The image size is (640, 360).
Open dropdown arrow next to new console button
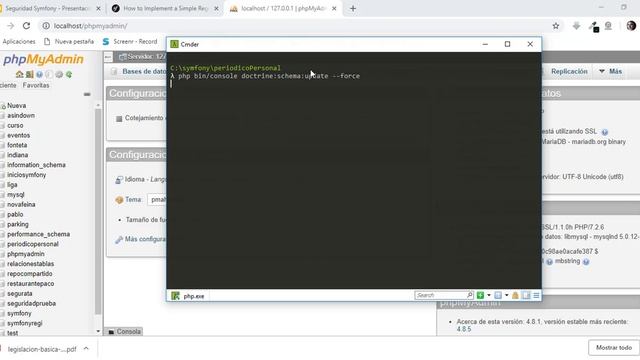(x=489, y=295)
